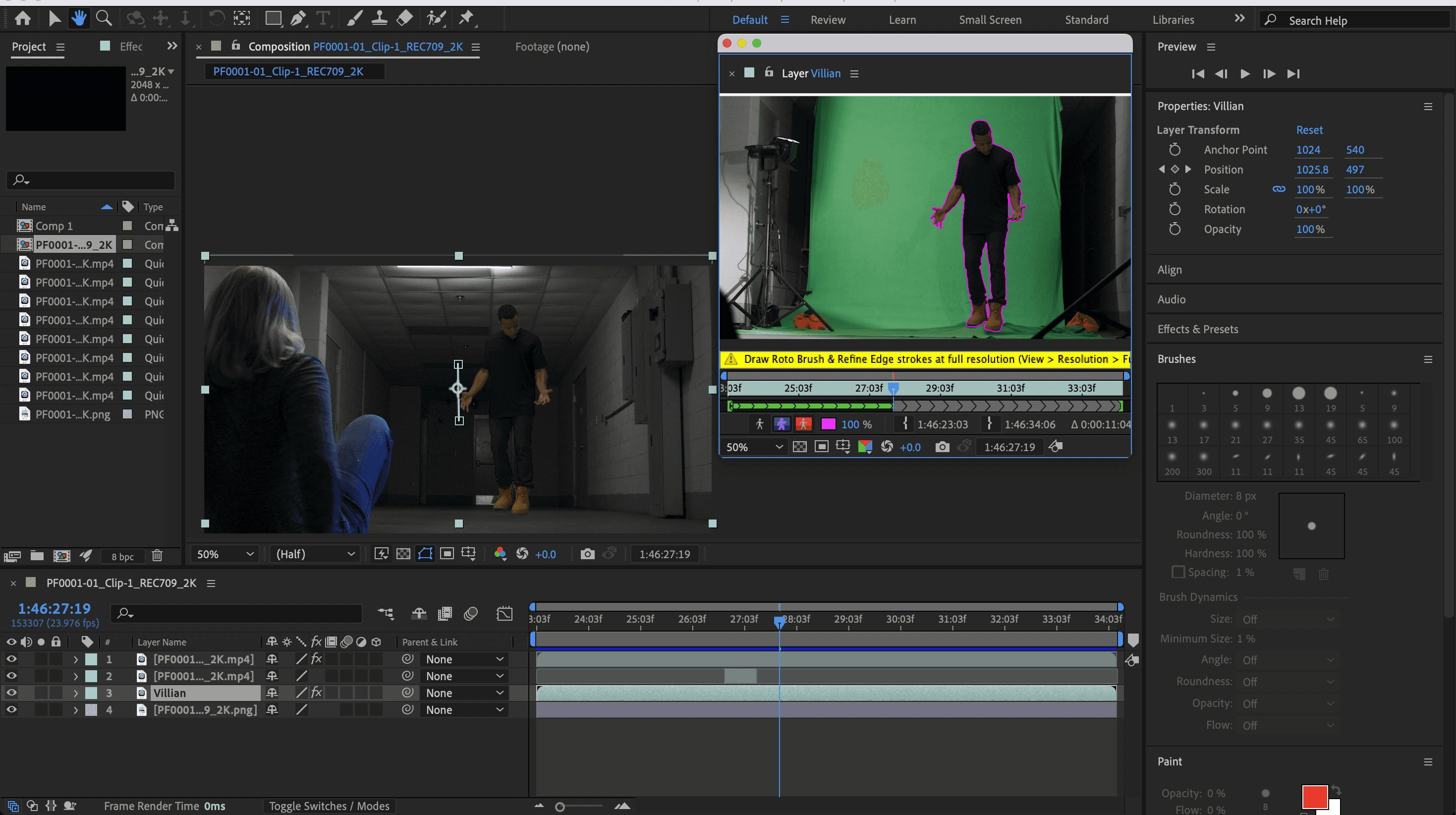Switch to the Standard workspace
The width and height of the screenshot is (1456, 815).
(x=1086, y=20)
